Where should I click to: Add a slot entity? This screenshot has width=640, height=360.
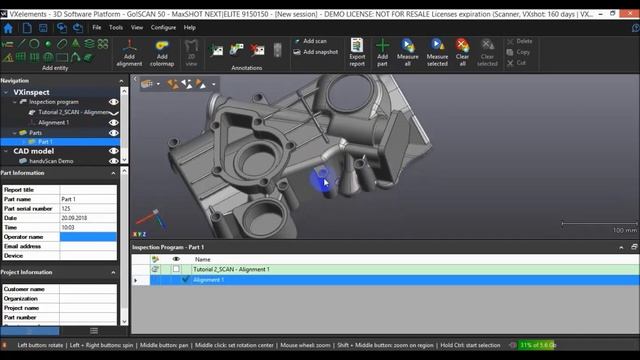pyautogui.click(x=62, y=43)
